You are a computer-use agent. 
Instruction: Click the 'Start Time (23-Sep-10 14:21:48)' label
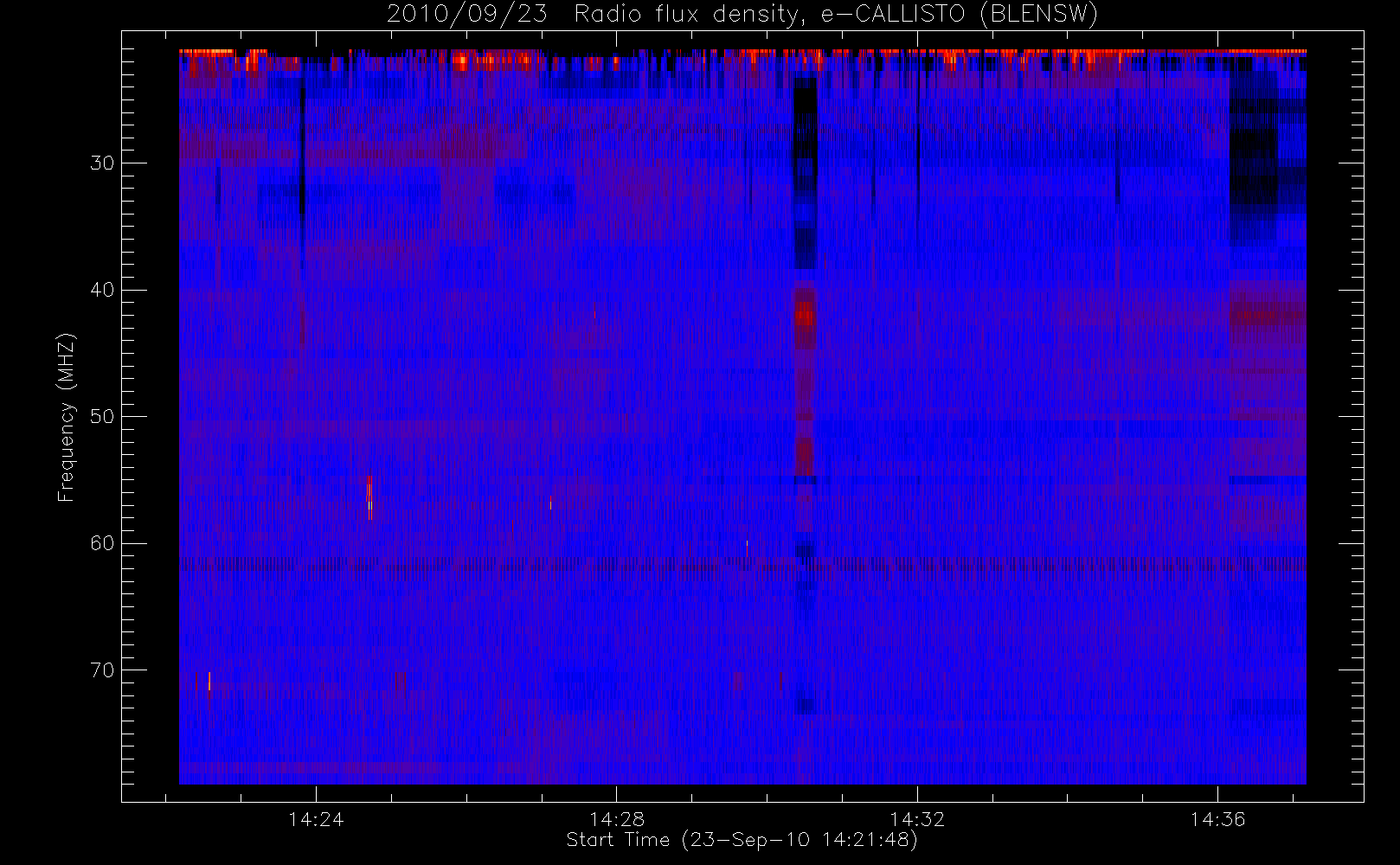pyautogui.click(x=742, y=840)
